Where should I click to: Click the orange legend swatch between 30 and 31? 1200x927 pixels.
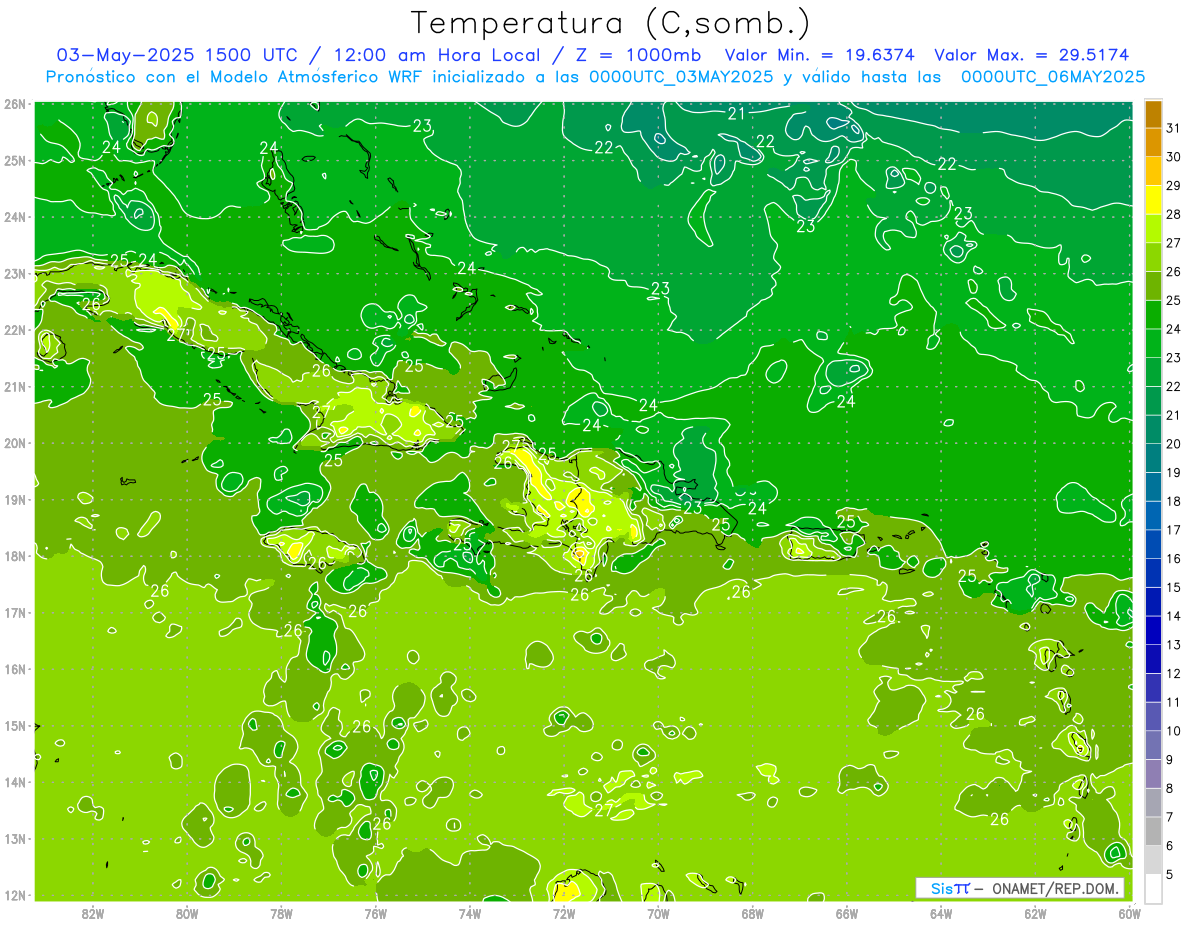[x=1153, y=142]
